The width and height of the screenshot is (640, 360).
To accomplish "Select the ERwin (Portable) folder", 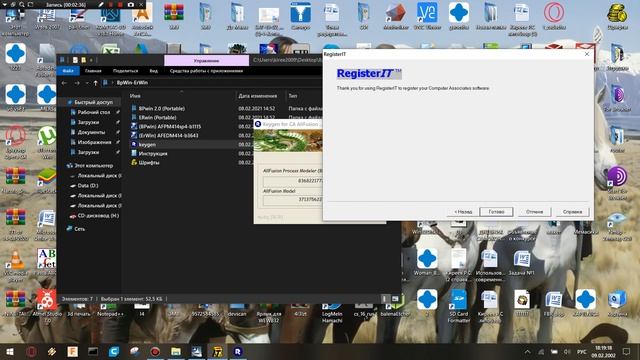I will pos(158,118).
